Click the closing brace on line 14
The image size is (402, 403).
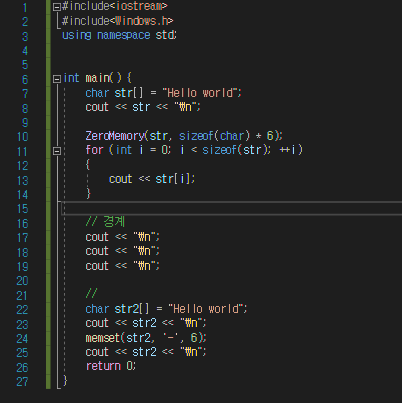[x=88, y=194]
